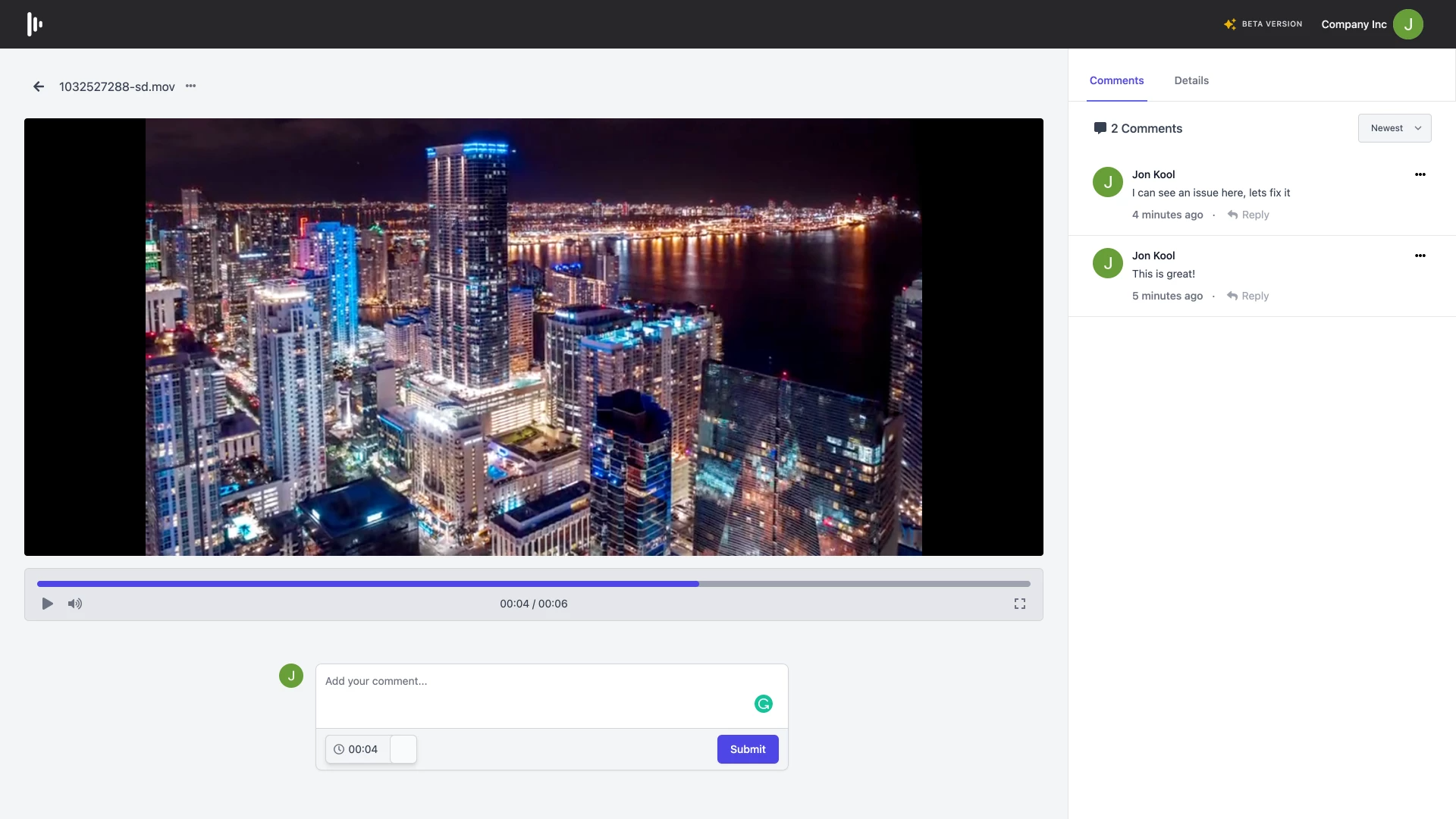
Task: Reply to the "This is great!" comment
Action: click(x=1248, y=296)
